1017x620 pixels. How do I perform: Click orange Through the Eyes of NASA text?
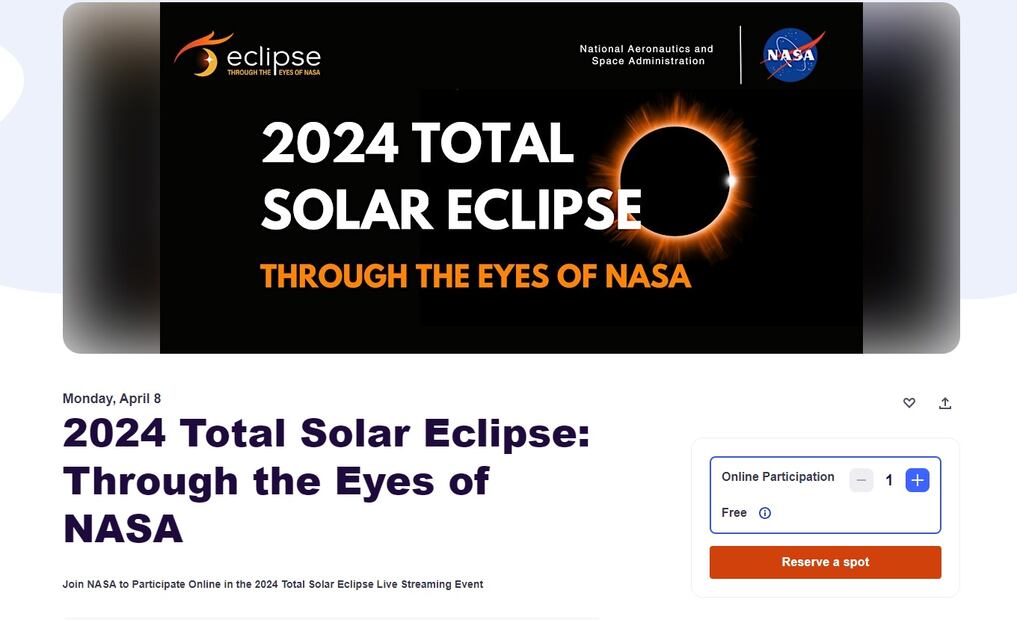[x=475, y=276]
